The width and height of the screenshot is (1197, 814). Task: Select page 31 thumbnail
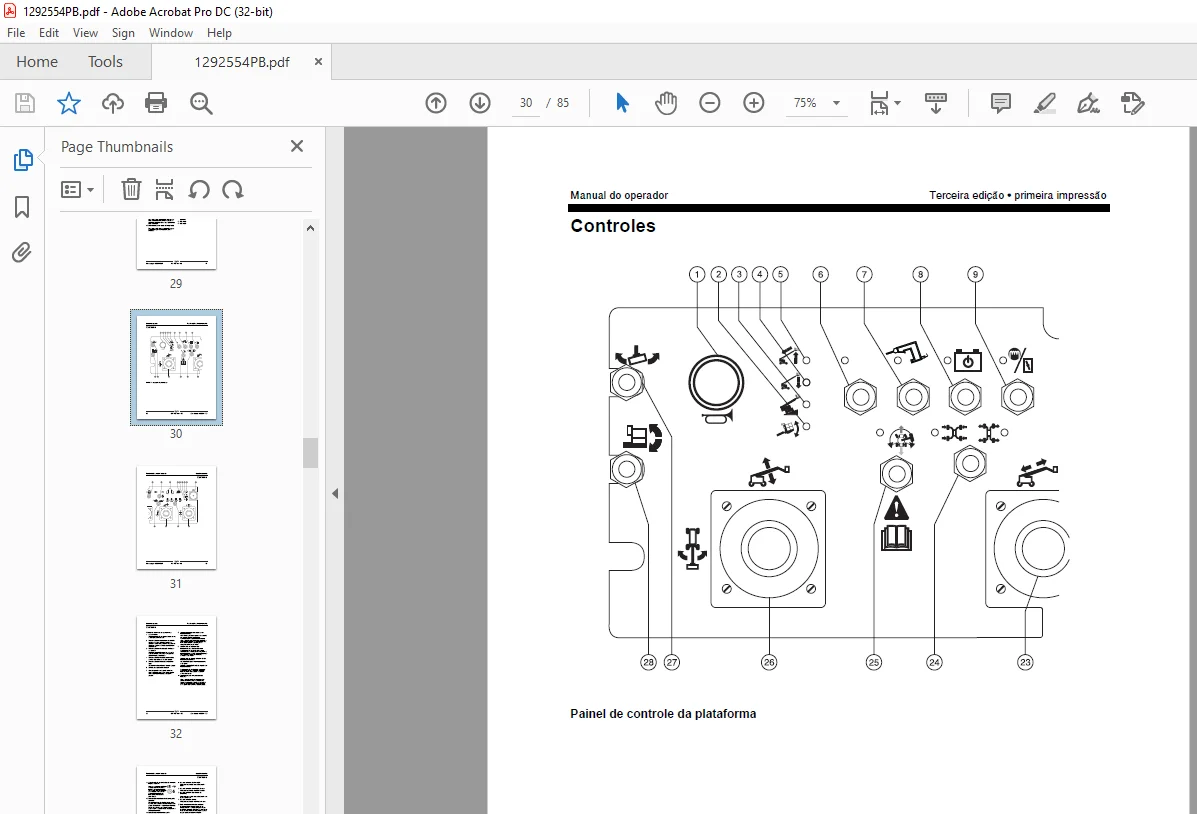coord(176,518)
